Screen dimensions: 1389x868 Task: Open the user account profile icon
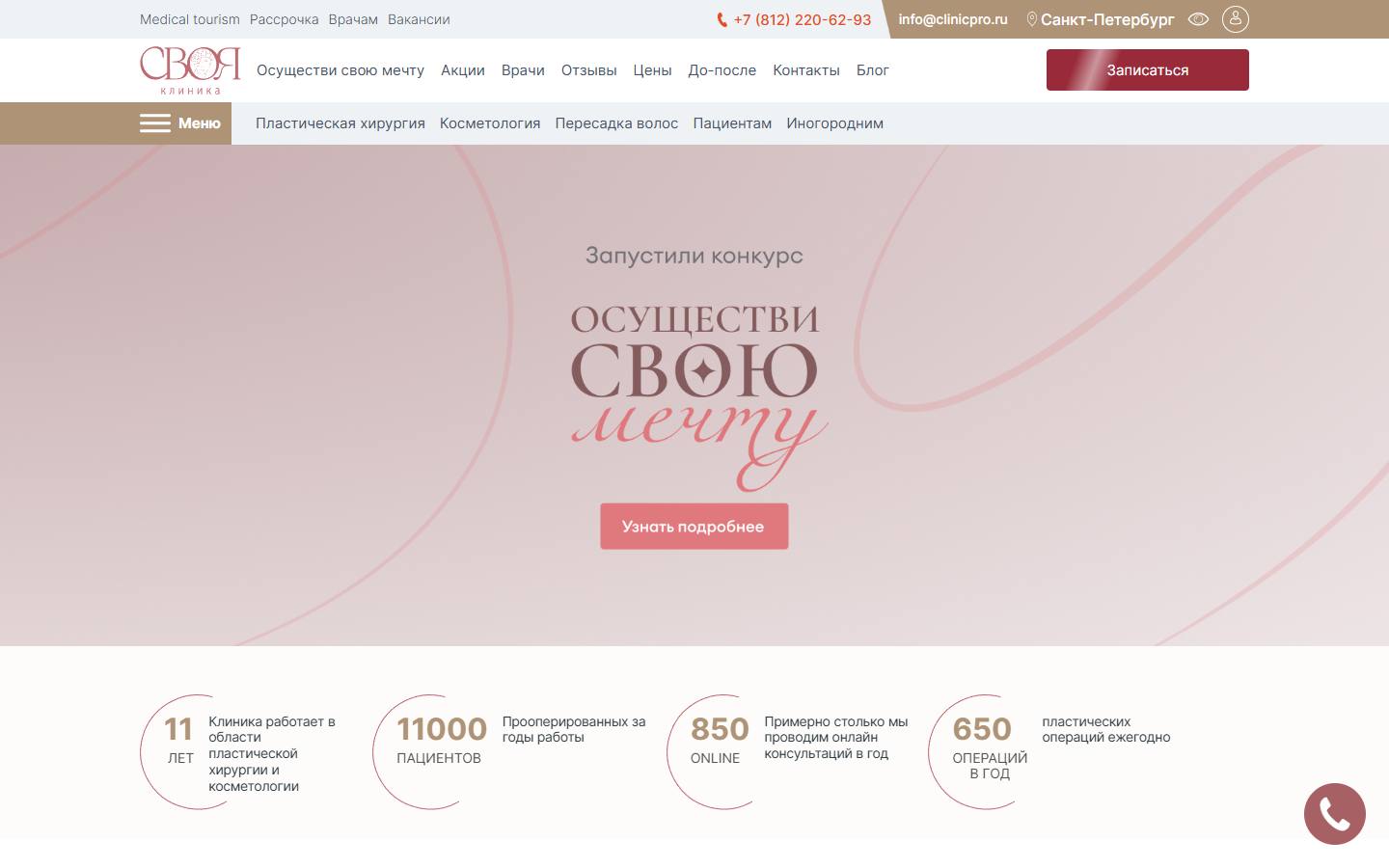[1235, 19]
